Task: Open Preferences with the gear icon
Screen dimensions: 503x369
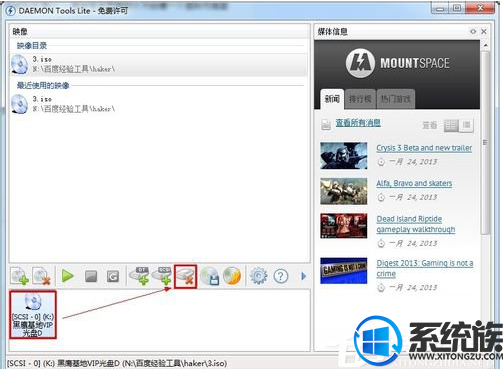Action: pyautogui.click(x=259, y=276)
